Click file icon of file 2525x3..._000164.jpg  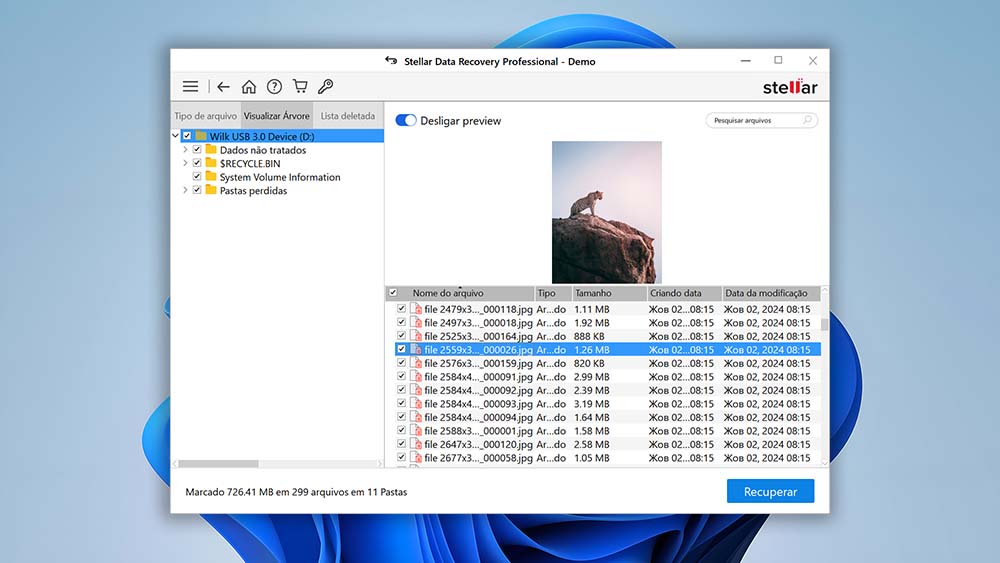point(416,336)
